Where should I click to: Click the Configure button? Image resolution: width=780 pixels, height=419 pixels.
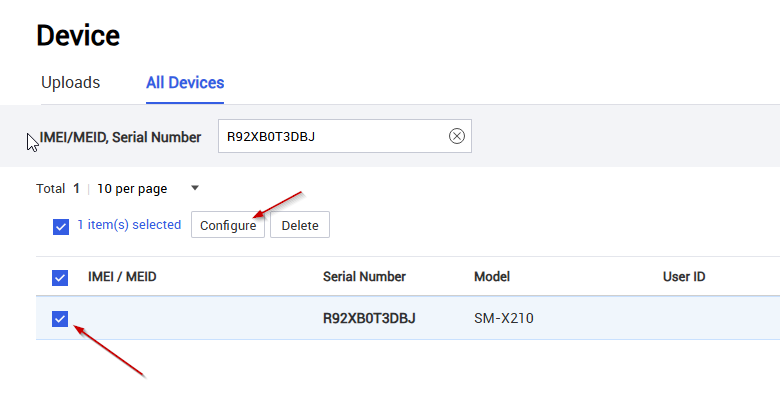pos(228,225)
